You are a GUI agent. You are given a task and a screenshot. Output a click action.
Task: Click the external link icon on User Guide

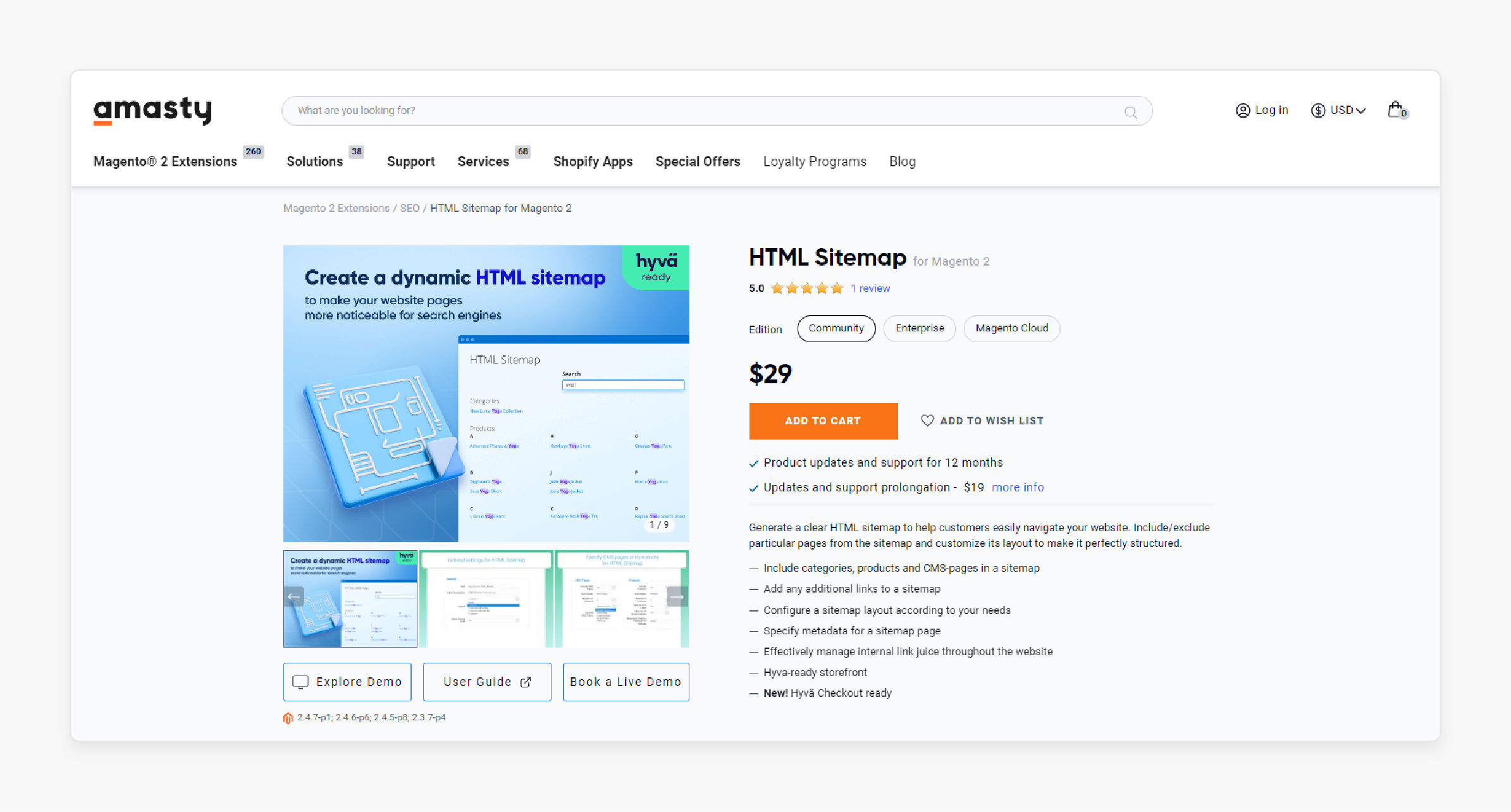click(x=526, y=682)
